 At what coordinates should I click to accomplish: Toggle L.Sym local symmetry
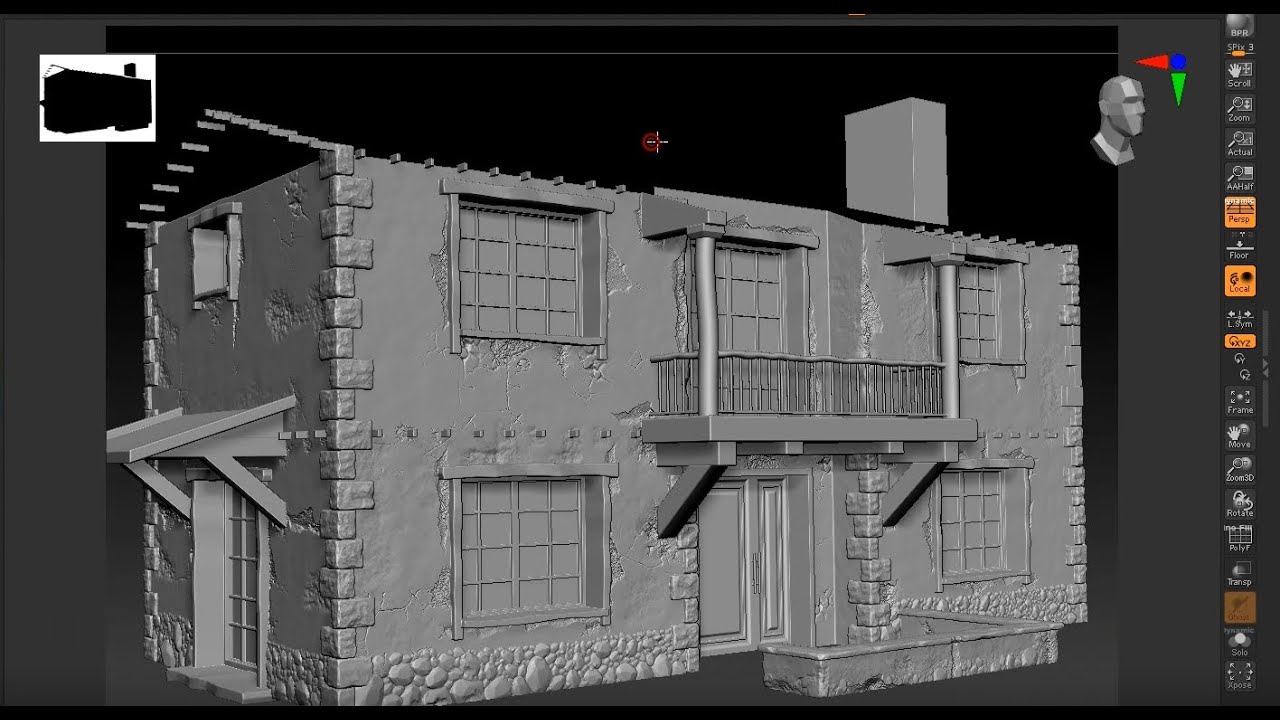1240,319
